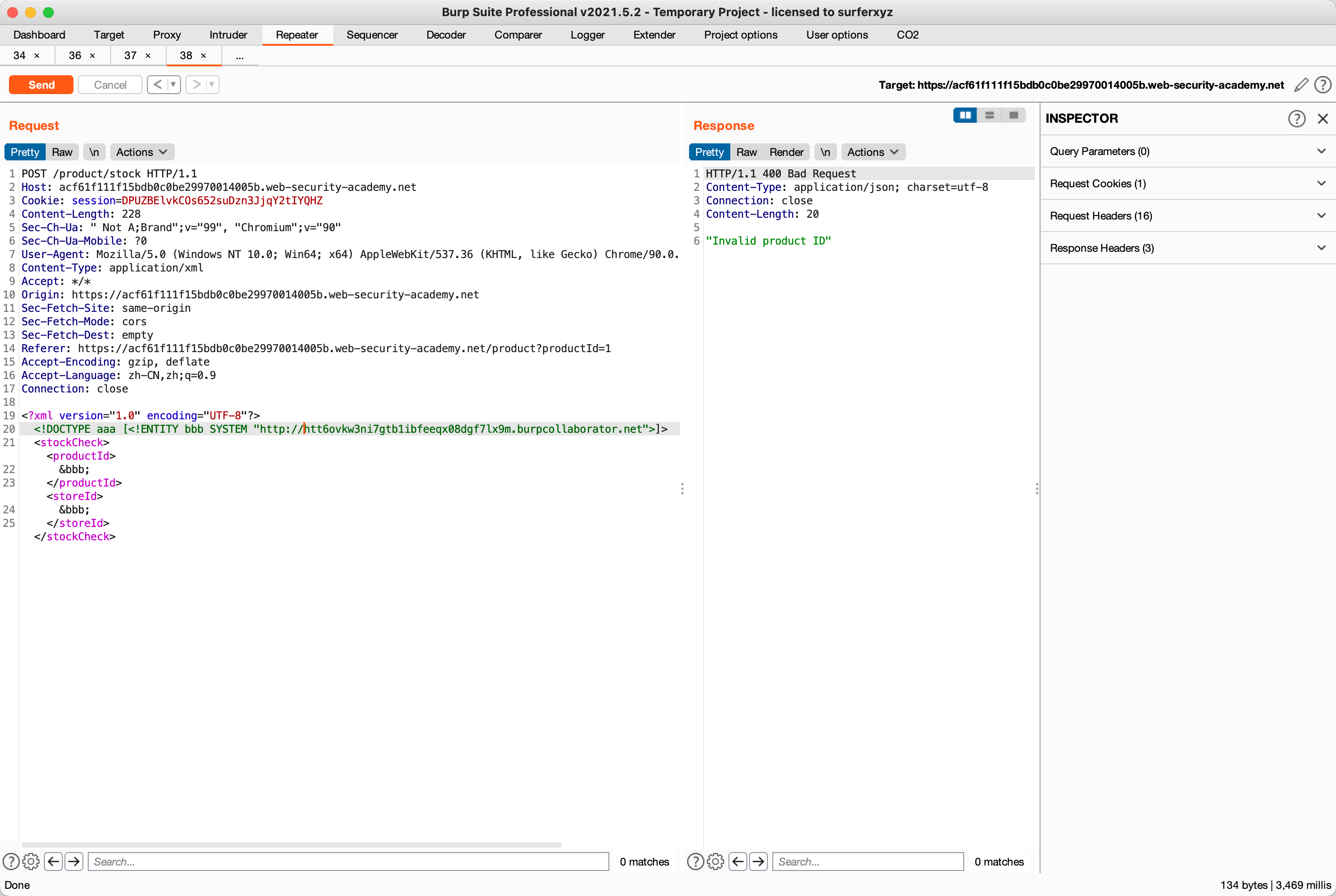Switch response view to Render

(786, 152)
